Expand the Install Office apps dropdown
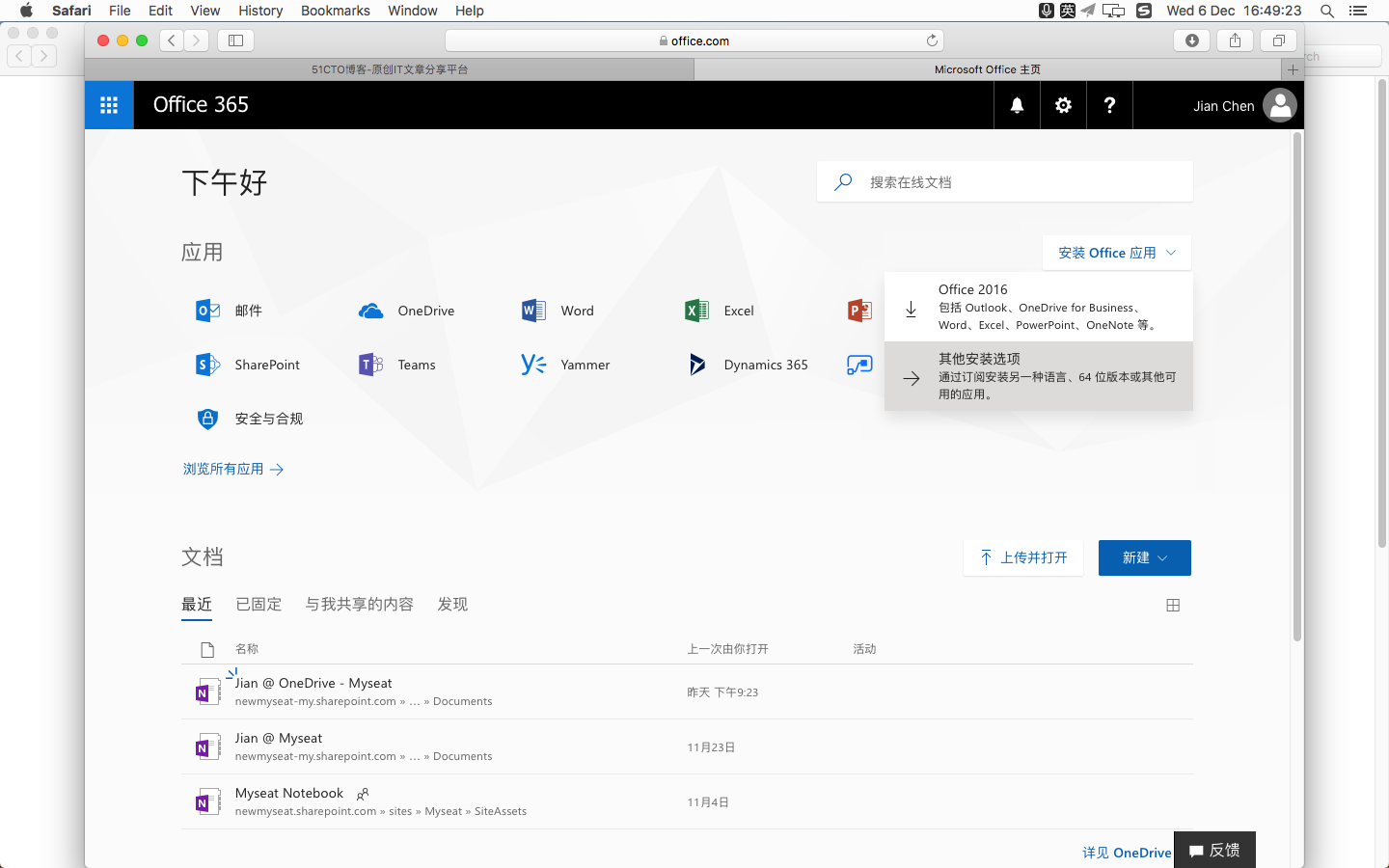Viewport: 1389px width, 868px height. (x=1117, y=253)
